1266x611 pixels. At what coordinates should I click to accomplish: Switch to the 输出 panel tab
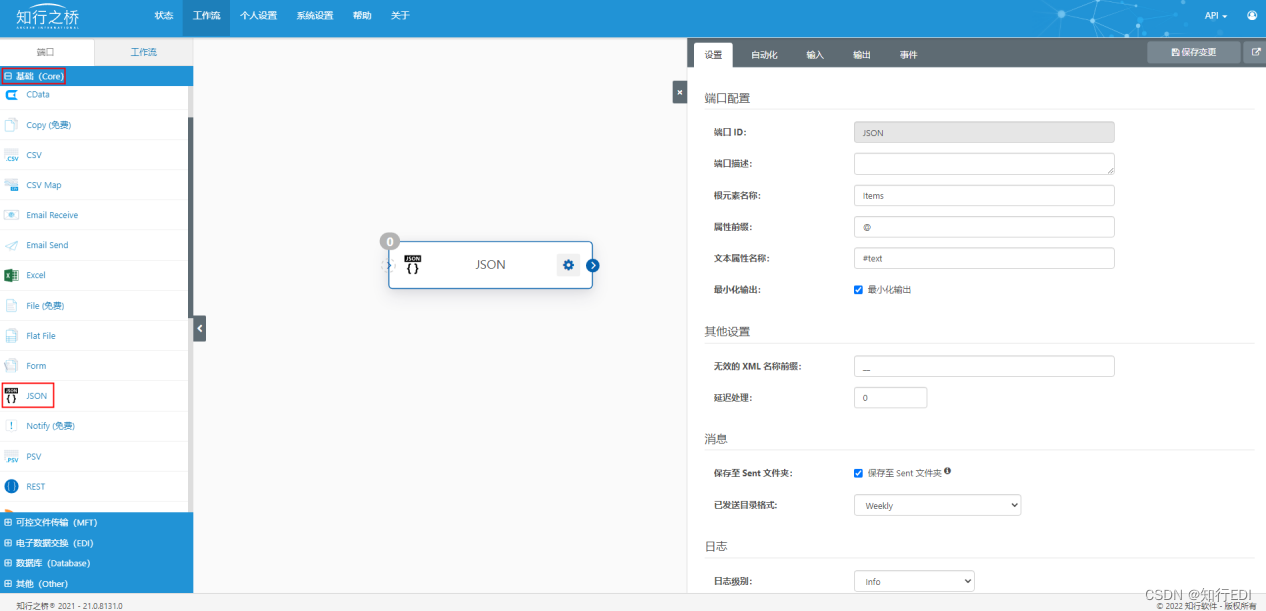862,55
